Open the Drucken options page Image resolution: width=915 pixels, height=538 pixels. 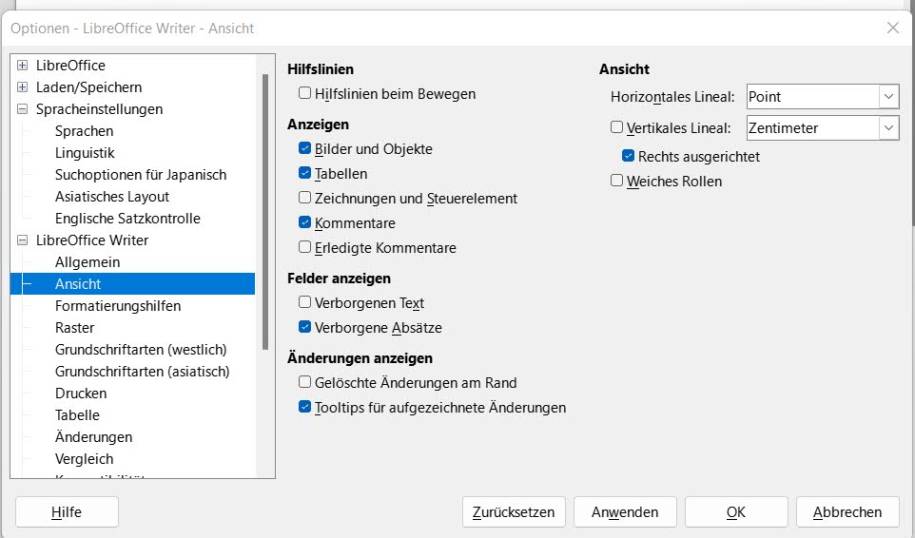coord(81,394)
